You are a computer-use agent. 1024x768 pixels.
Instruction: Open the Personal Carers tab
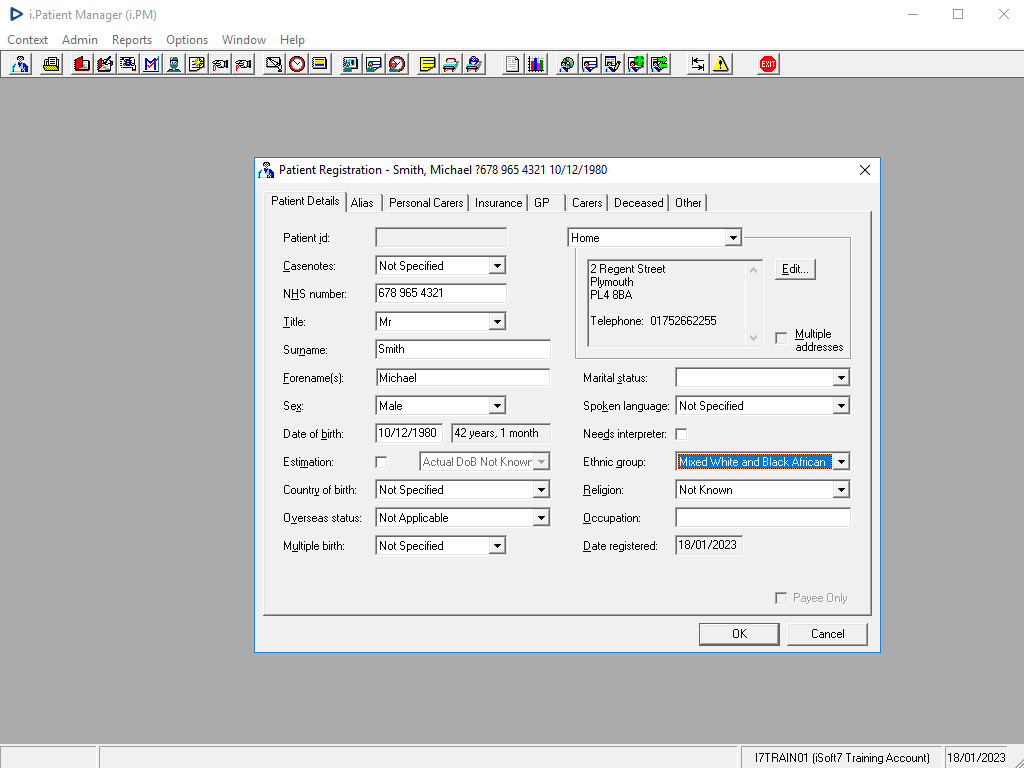pos(426,203)
